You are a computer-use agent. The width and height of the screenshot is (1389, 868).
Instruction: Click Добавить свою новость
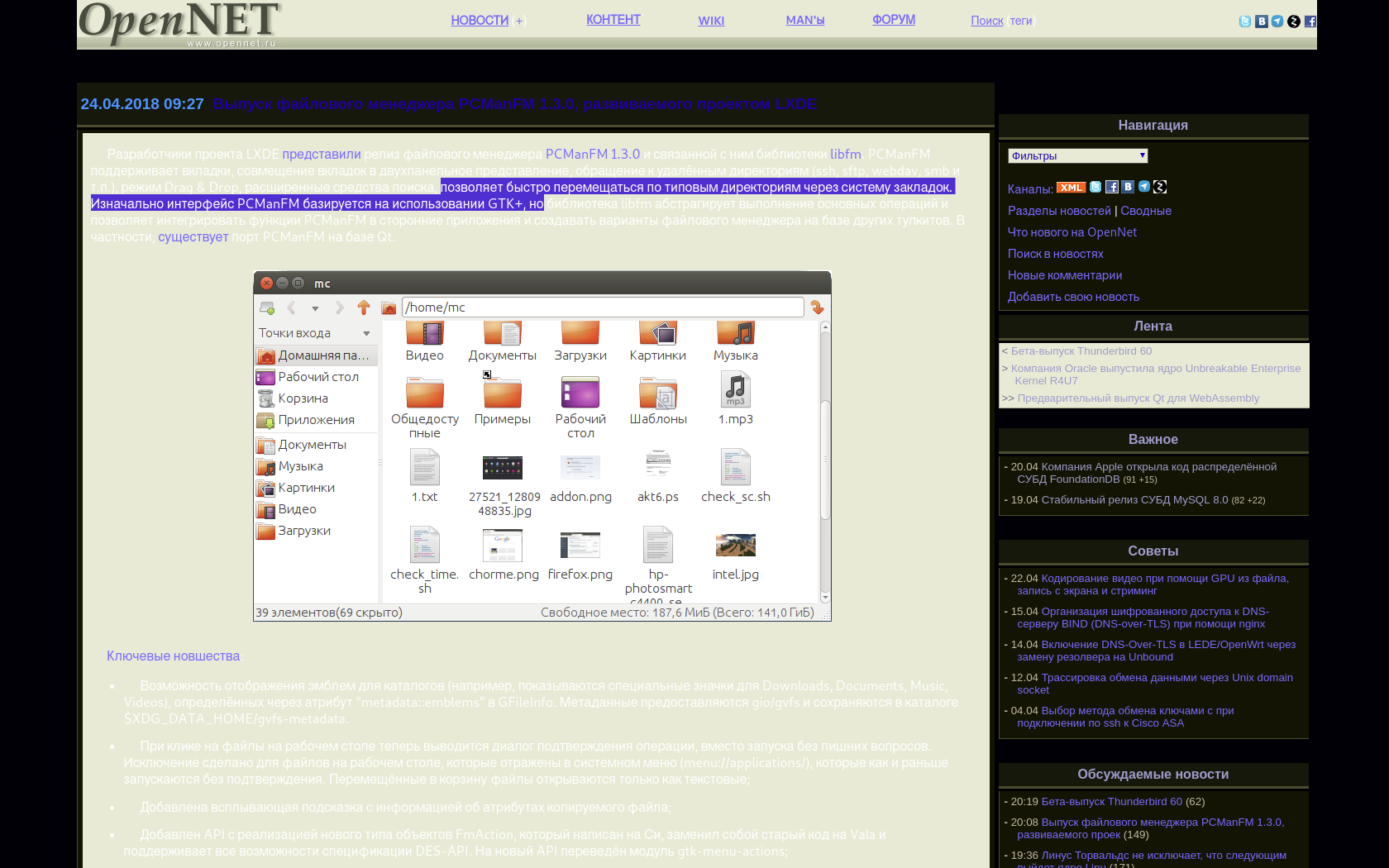pos(1073,296)
